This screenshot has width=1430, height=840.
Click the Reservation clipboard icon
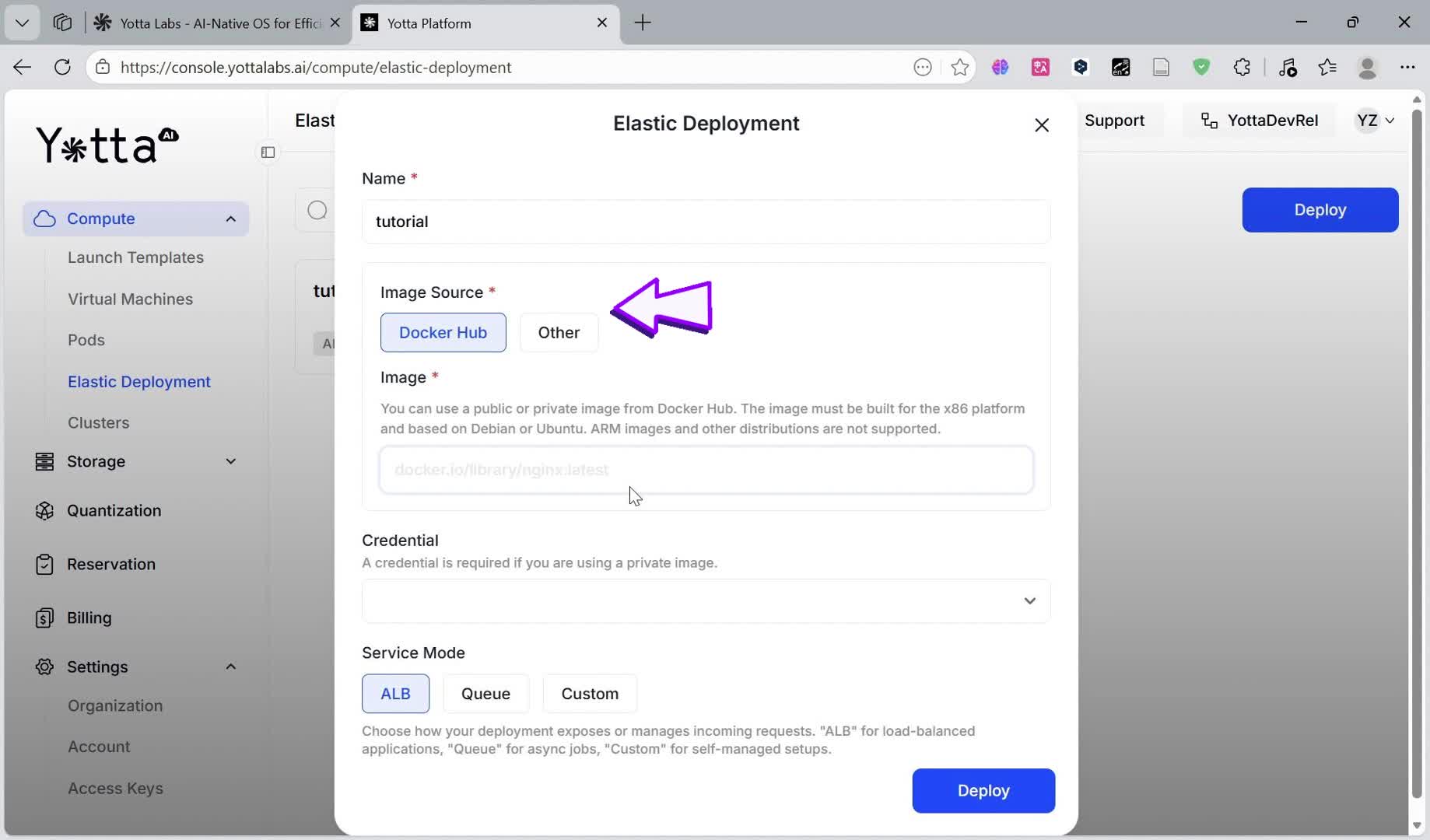[44, 565]
